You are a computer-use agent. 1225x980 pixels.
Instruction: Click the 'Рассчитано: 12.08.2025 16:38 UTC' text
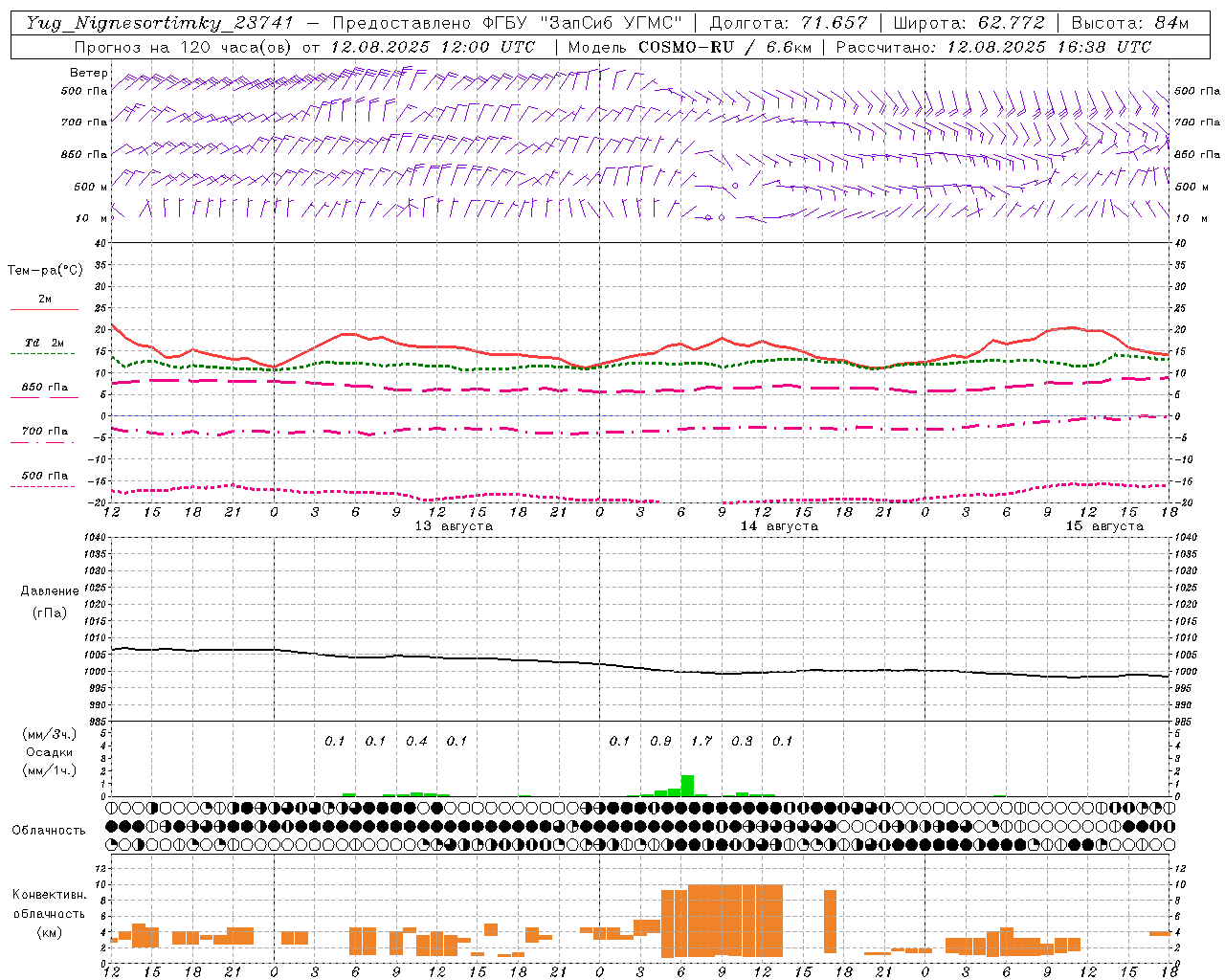993,47
